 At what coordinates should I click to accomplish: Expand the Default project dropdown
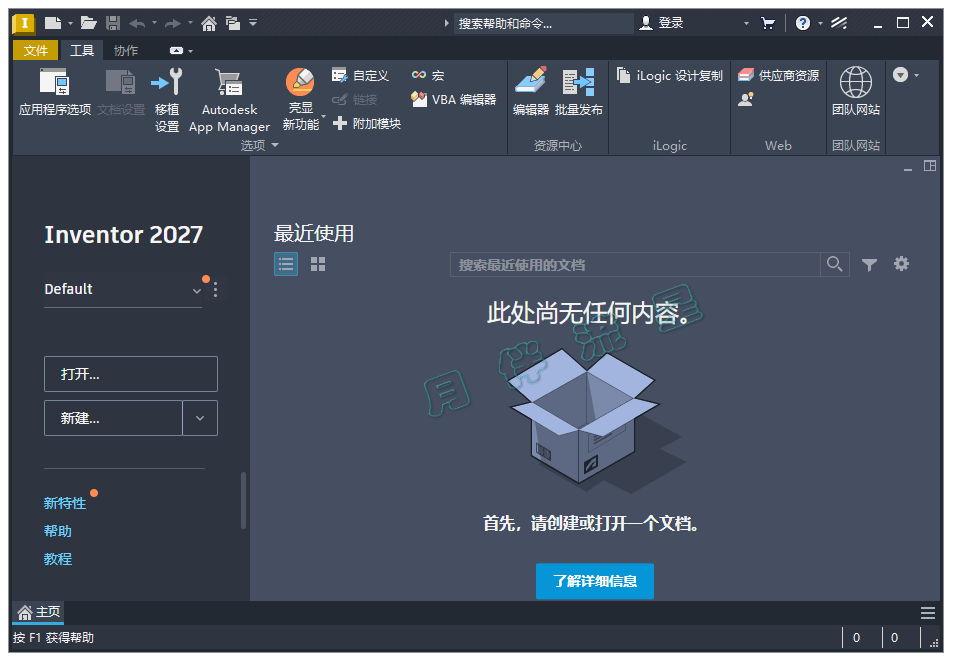196,290
